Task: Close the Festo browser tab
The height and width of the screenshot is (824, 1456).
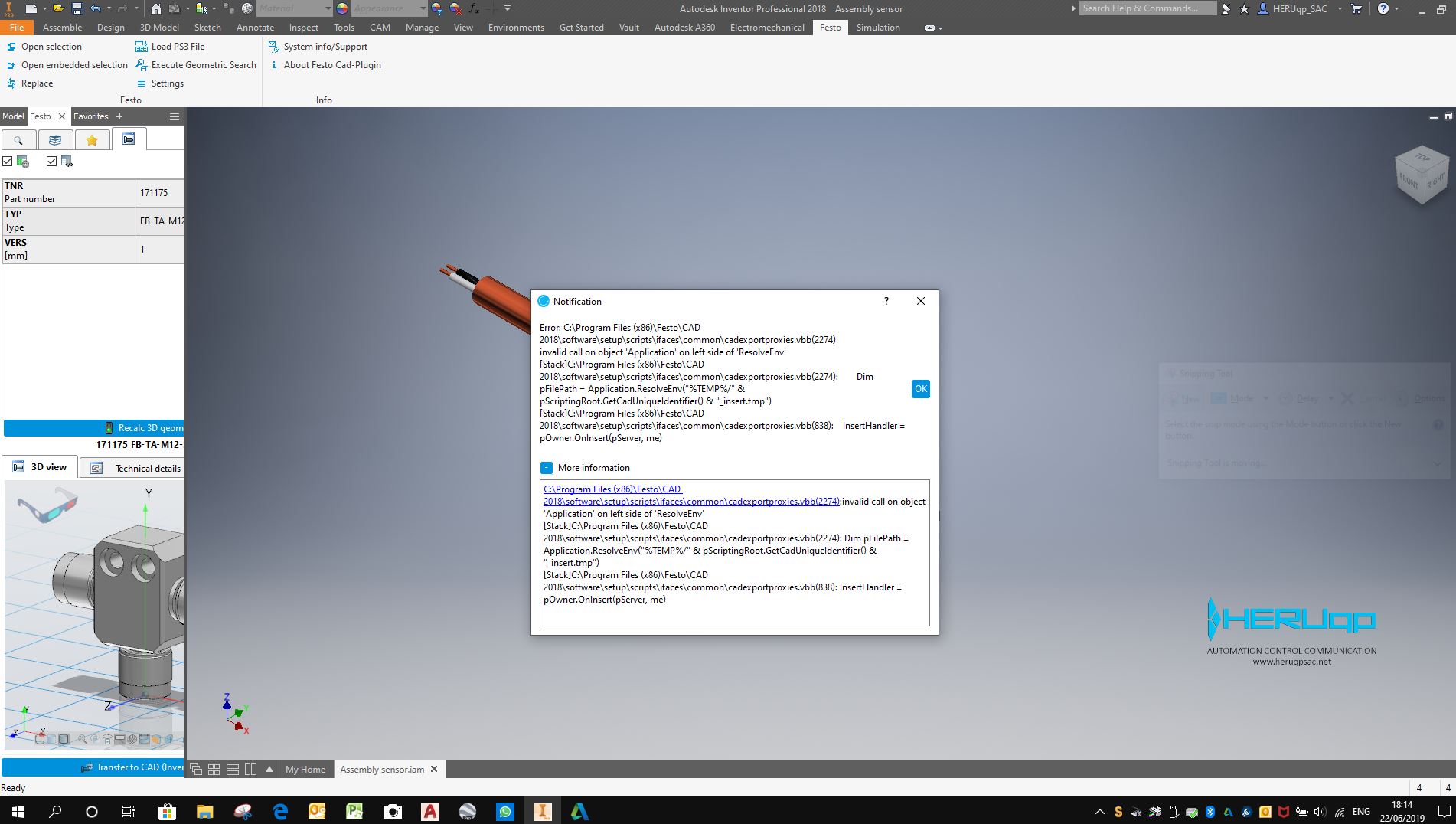Action: (x=62, y=116)
